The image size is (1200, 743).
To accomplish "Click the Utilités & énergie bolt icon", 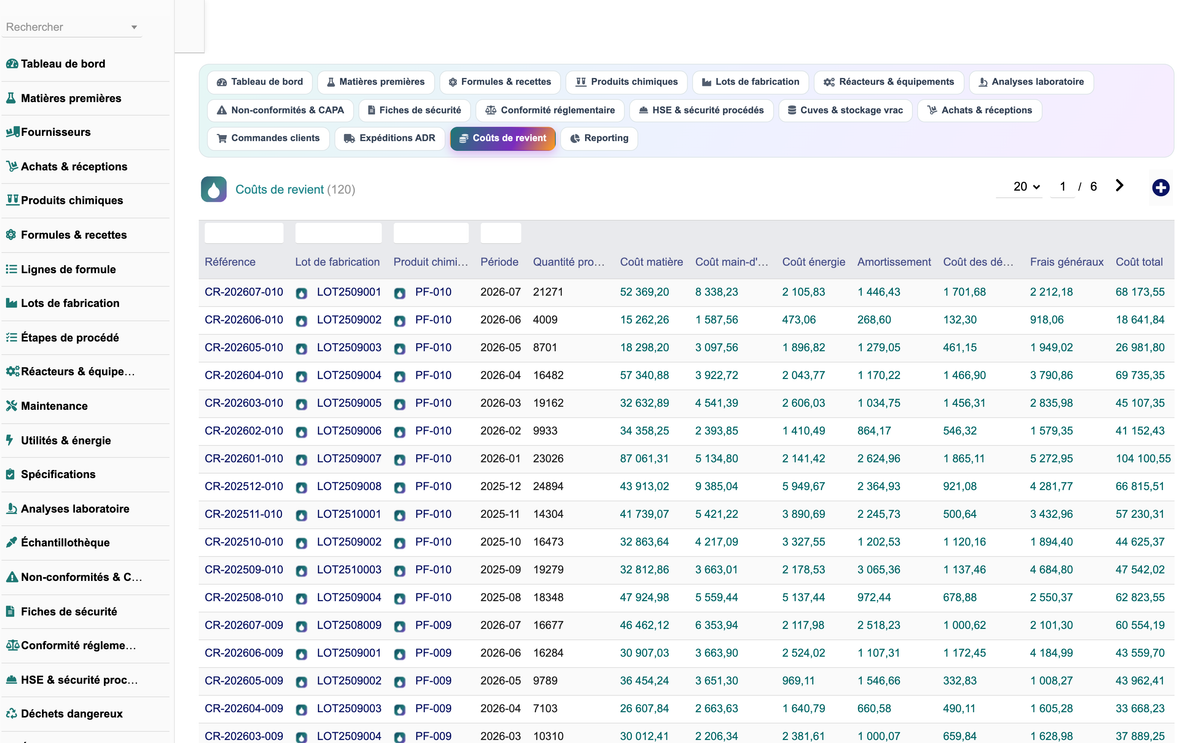I will (12, 440).
